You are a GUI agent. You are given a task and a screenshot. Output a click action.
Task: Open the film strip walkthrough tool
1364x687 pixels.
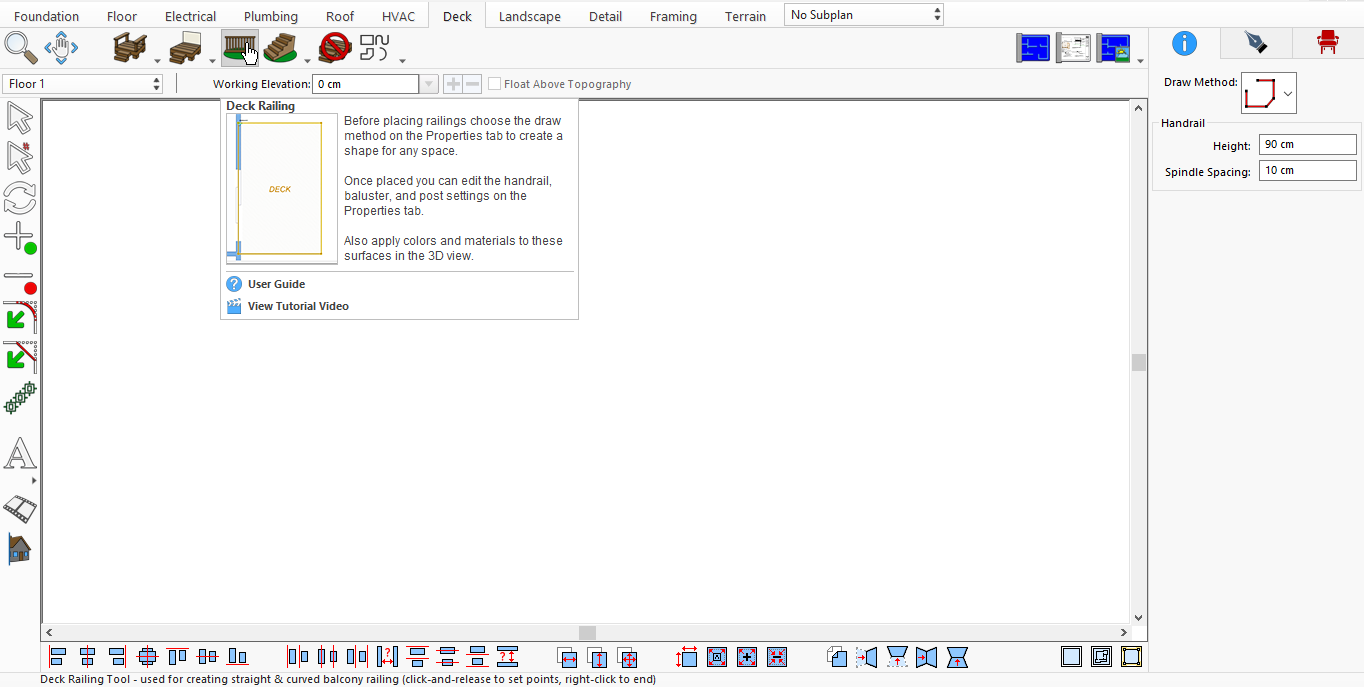(20, 508)
